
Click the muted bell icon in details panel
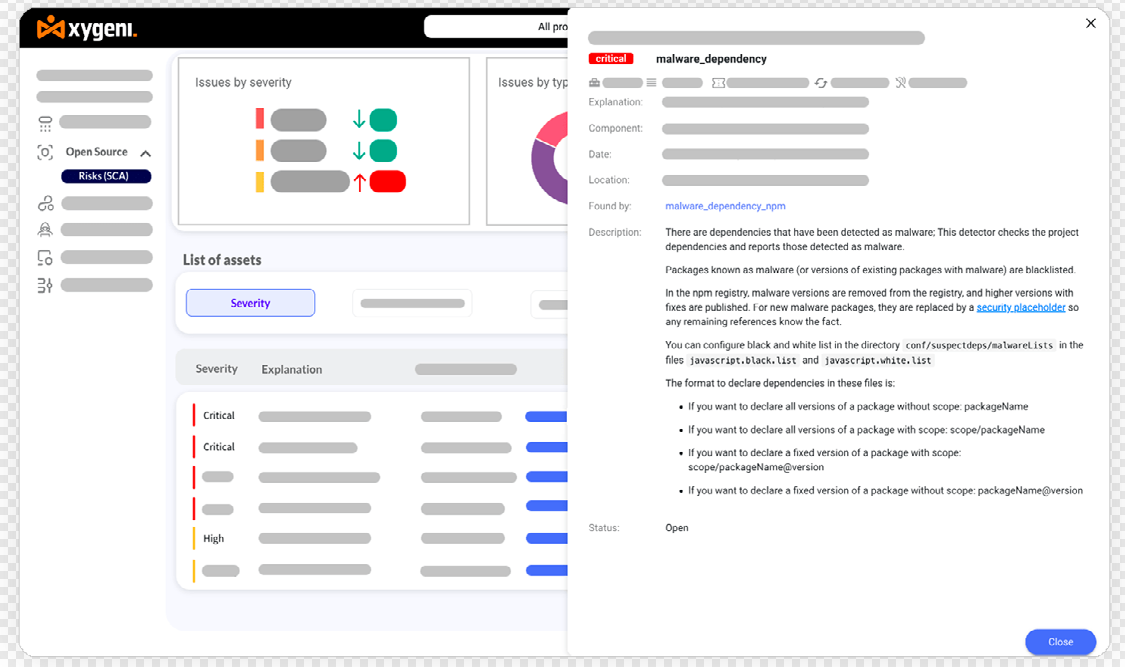point(901,83)
